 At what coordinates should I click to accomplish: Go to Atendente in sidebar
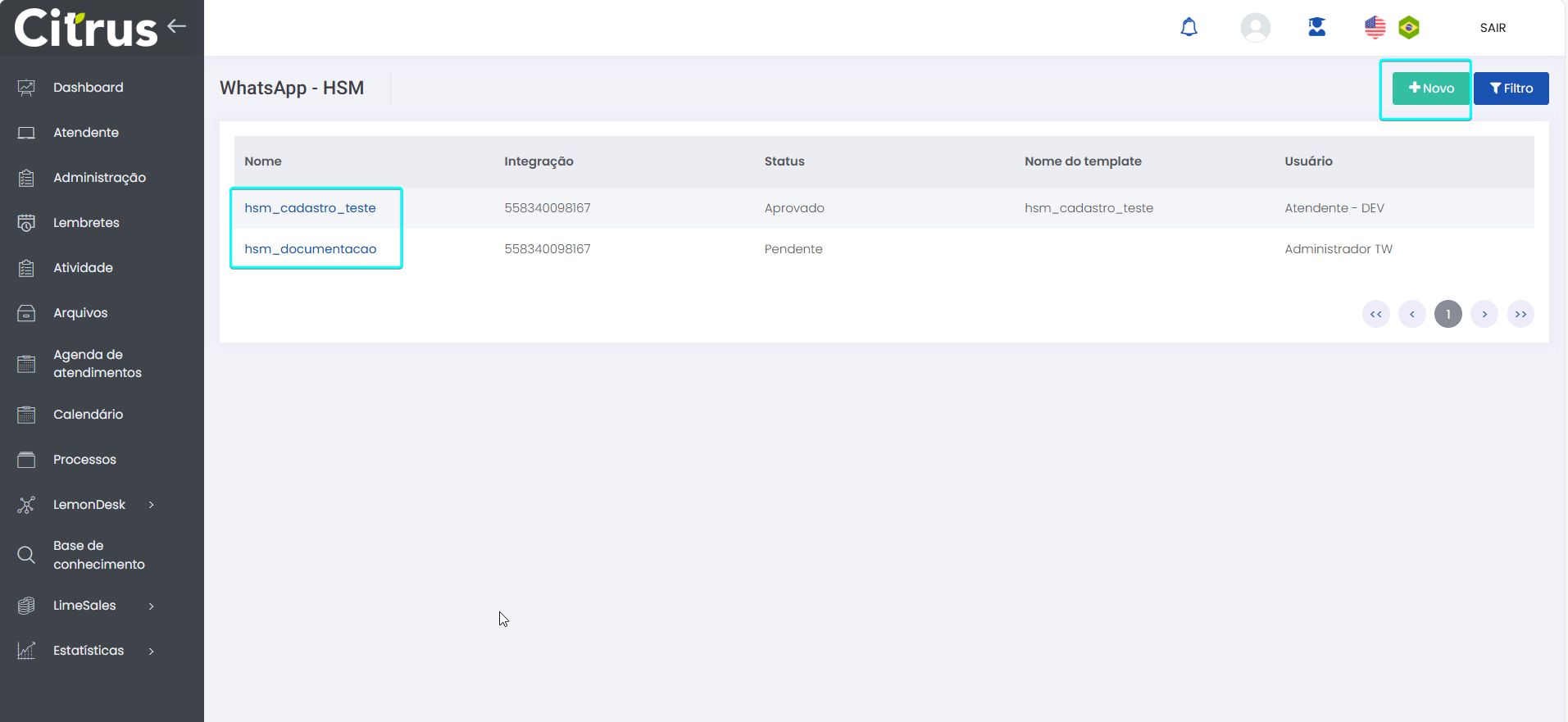(85, 133)
